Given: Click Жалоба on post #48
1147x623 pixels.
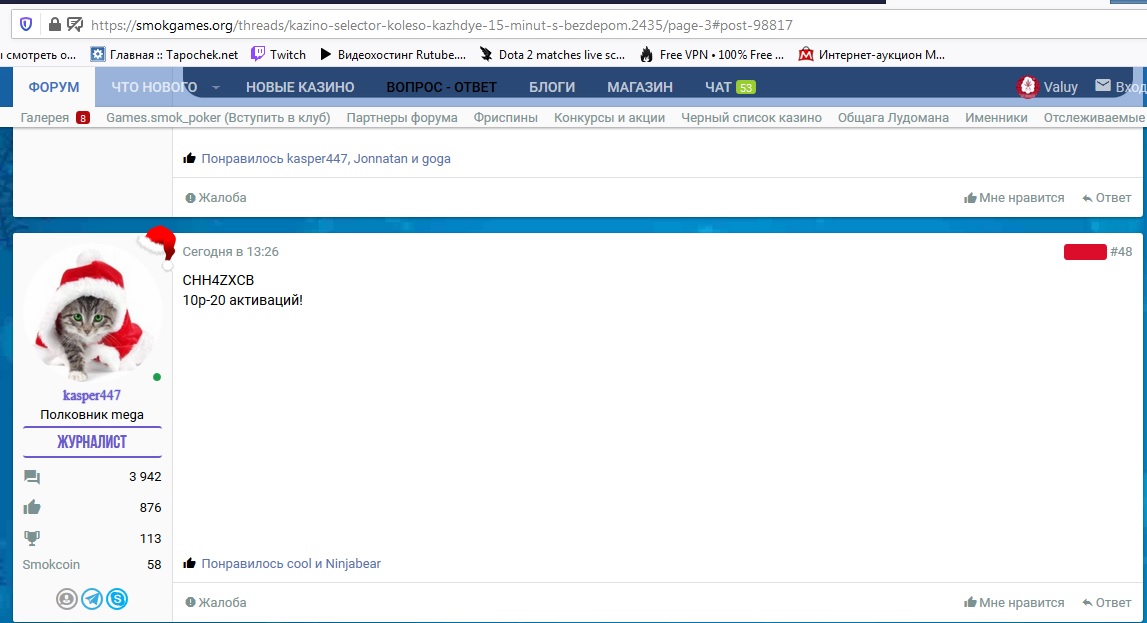Looking at the screenshot, I should 216,603.
